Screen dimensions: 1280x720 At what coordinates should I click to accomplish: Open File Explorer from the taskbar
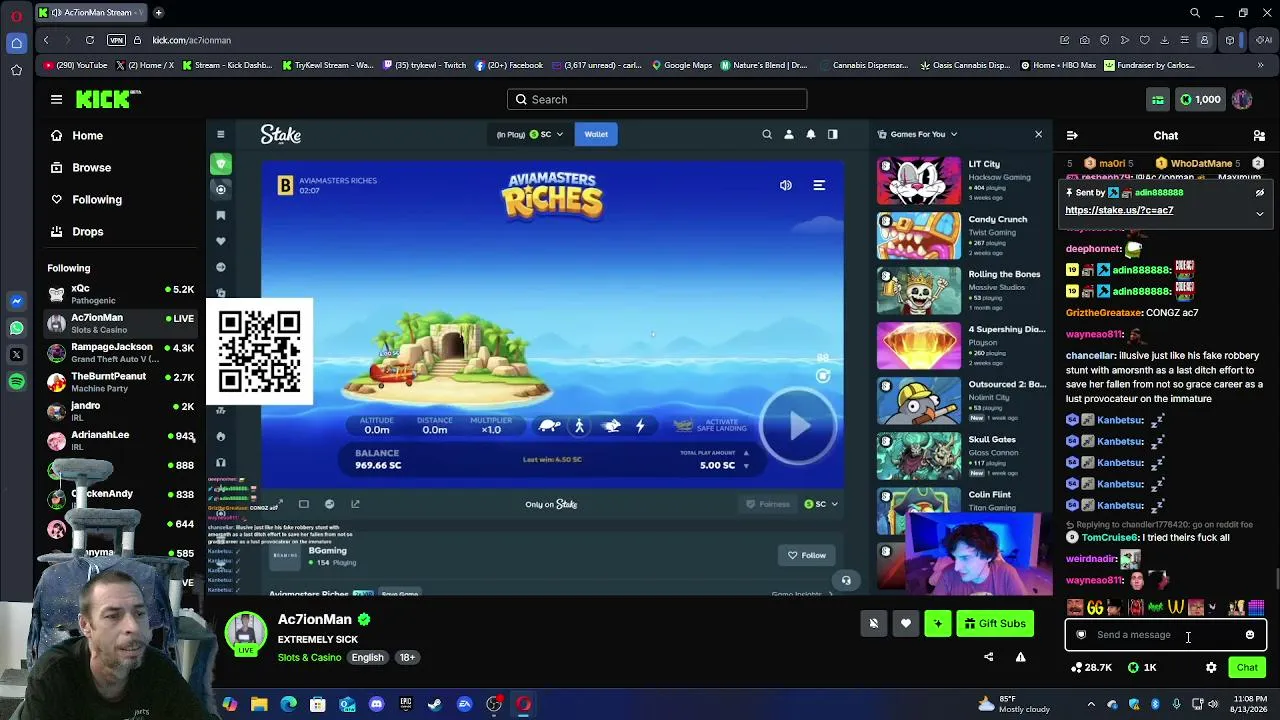[x=259, y=704]
